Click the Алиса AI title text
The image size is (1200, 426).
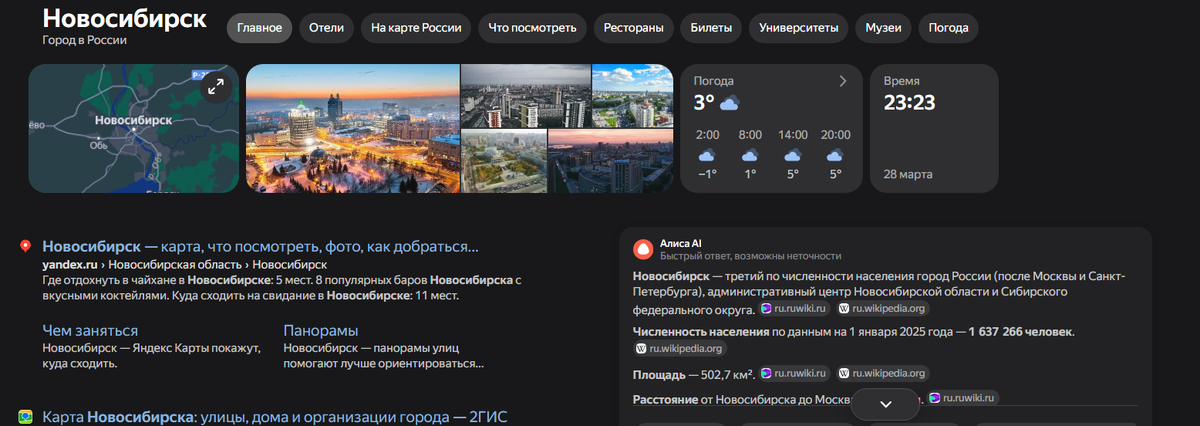pos(681,243)
